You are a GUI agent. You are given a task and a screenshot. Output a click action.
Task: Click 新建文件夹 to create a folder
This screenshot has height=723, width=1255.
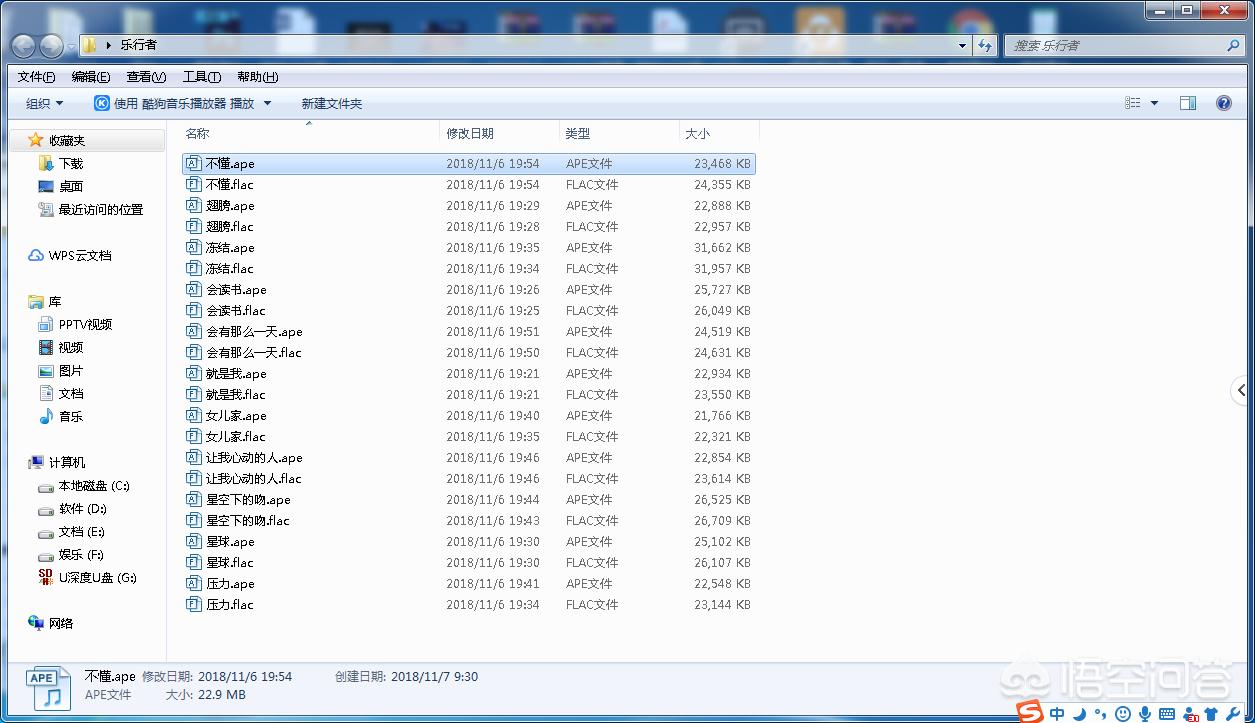click(332, 103)
